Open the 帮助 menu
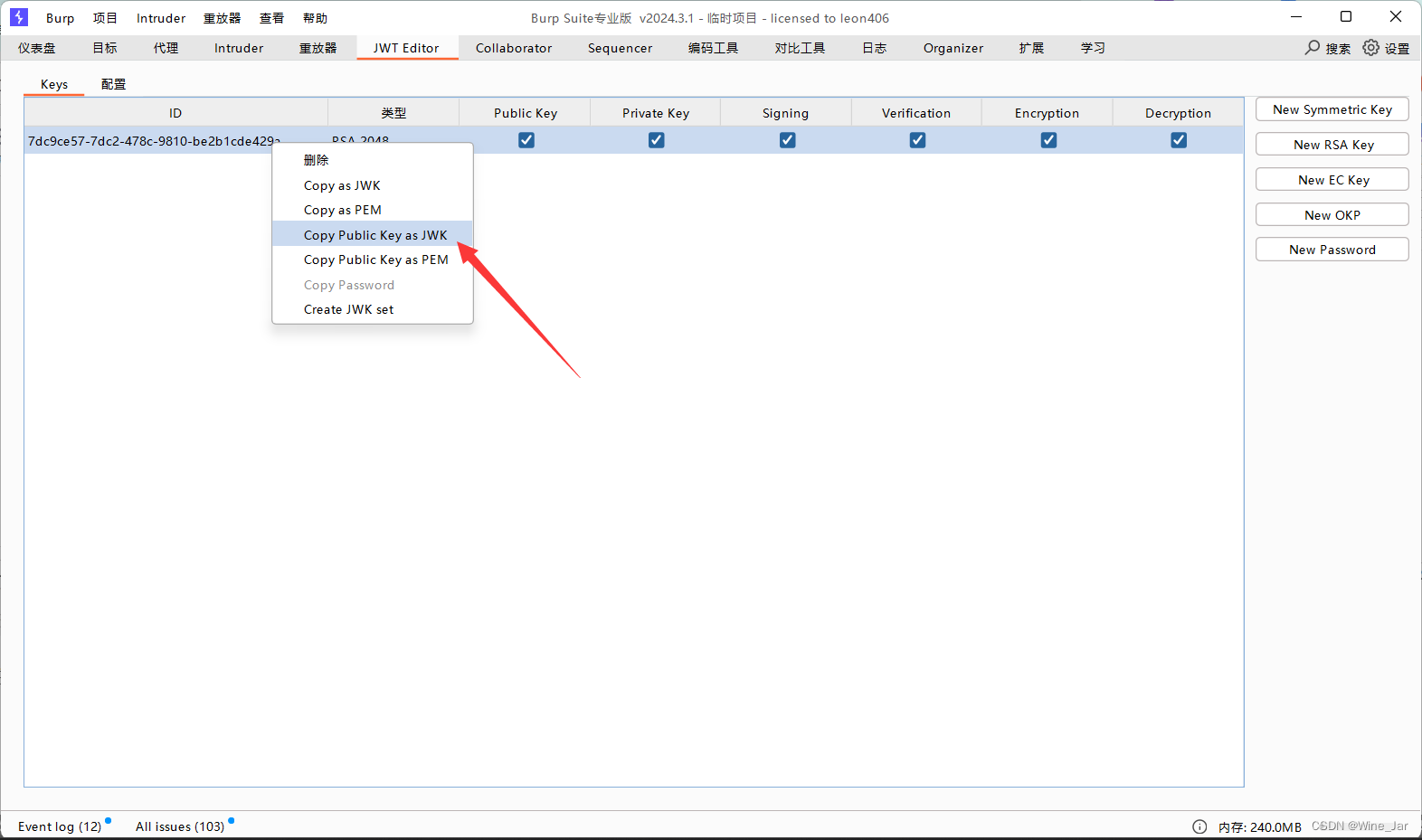 click(x=316, y=18)
